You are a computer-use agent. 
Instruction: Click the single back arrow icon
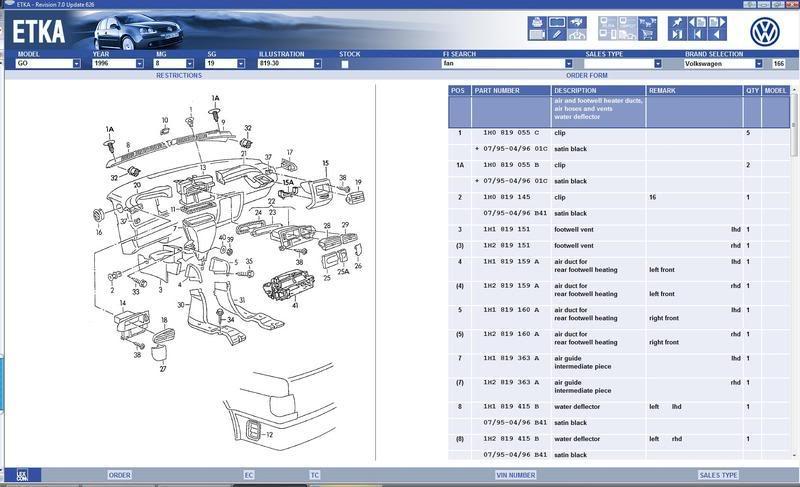tap(717, 35)
